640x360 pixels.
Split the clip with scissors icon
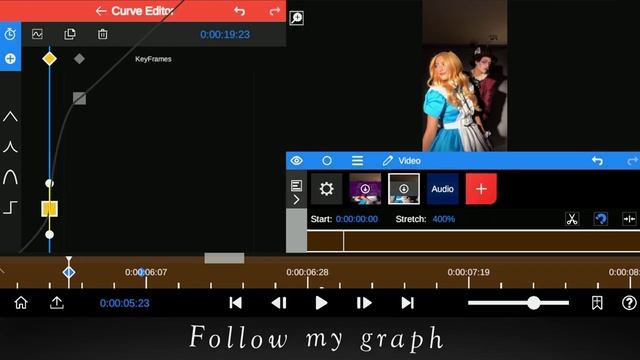(572, 219)
